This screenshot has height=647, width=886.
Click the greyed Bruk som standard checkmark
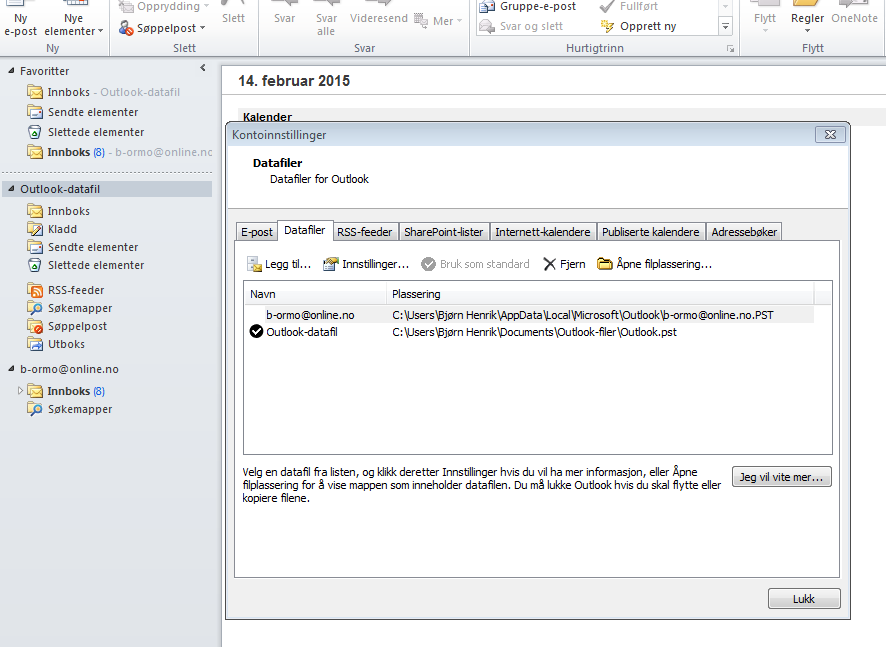coord(428,264)
